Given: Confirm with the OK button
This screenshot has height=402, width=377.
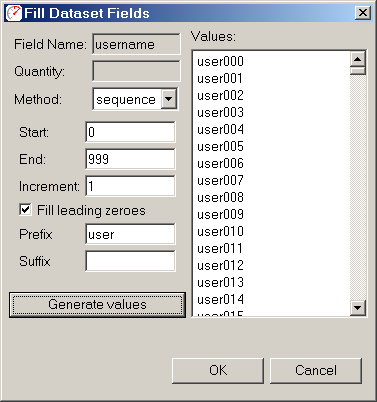Looking at the screenshot, I should click(x=218, y=370).
